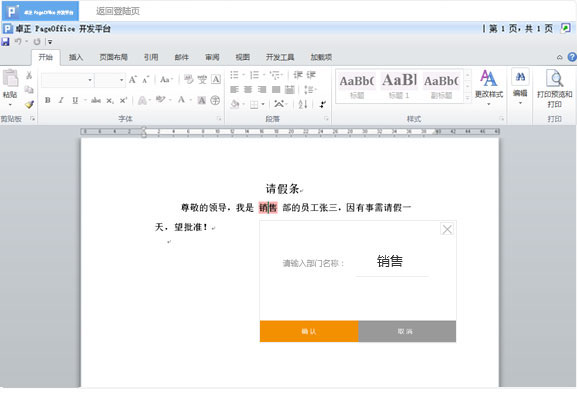
Task: Open the quick access toolbar customize arrow
Action: click(50, 42)
